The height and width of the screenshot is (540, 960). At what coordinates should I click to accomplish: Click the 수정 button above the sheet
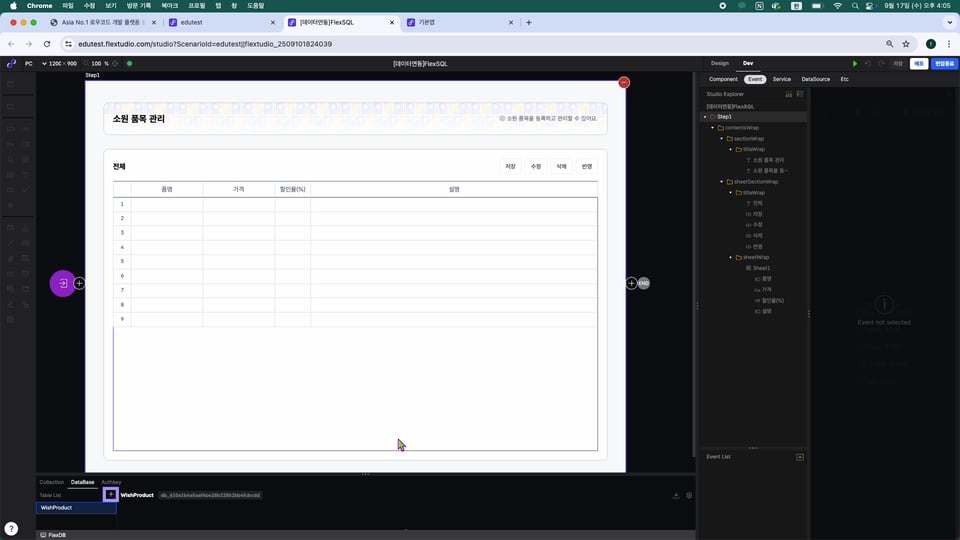pos(536,167)
